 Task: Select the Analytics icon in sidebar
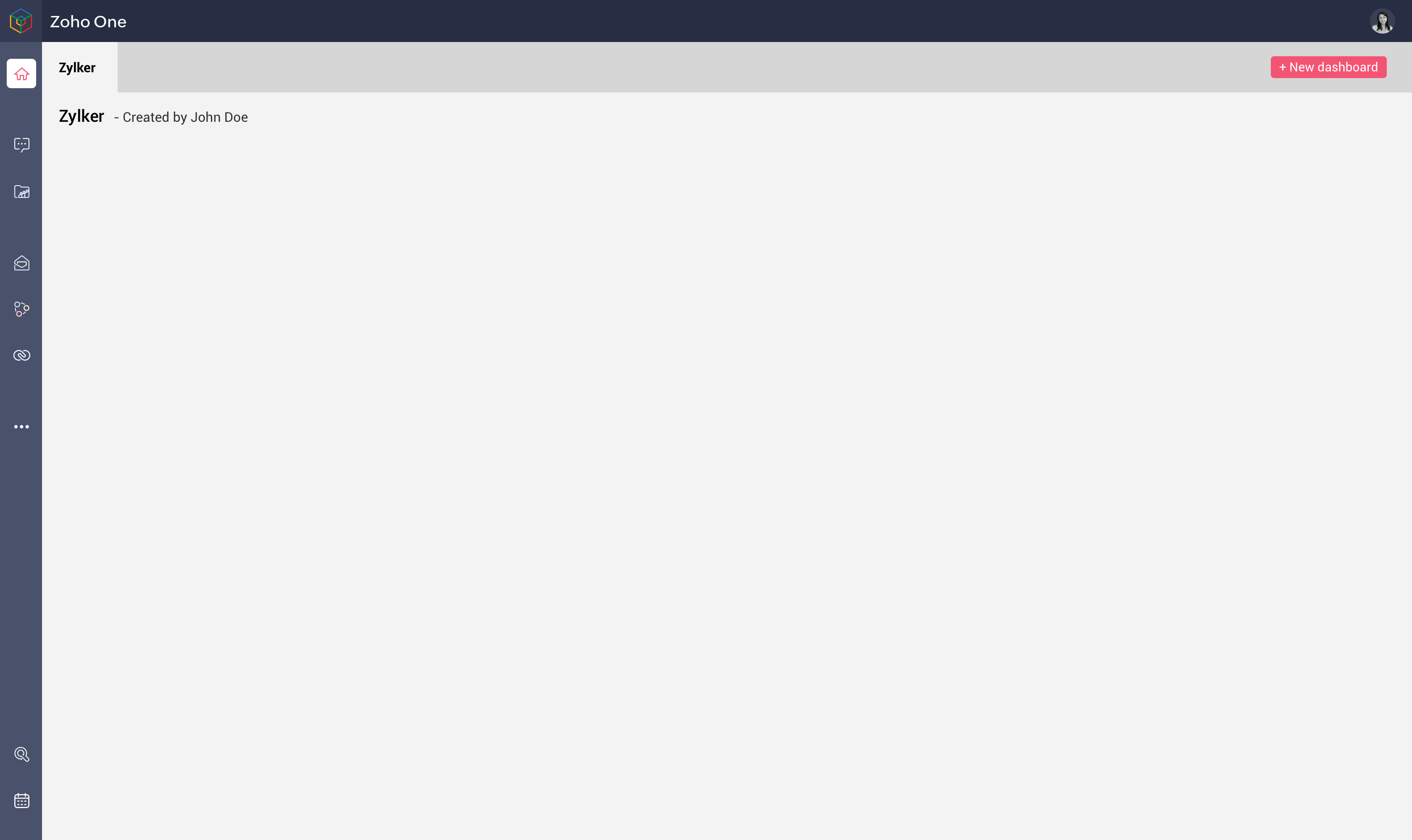21,191
